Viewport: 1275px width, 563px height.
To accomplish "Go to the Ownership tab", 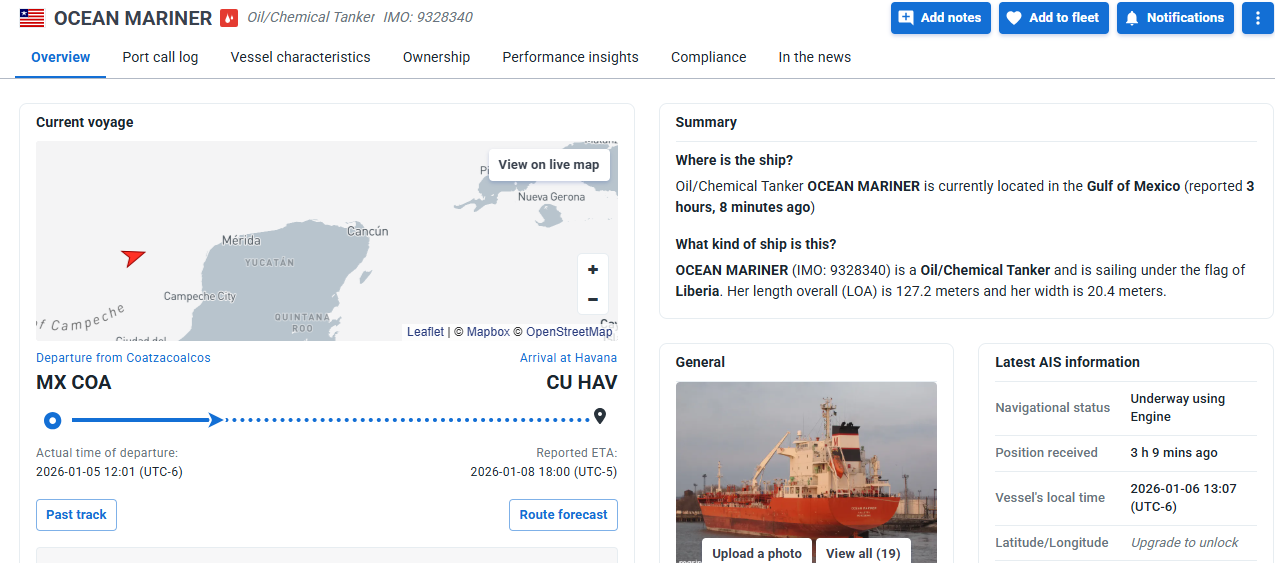I will (436, 57).
